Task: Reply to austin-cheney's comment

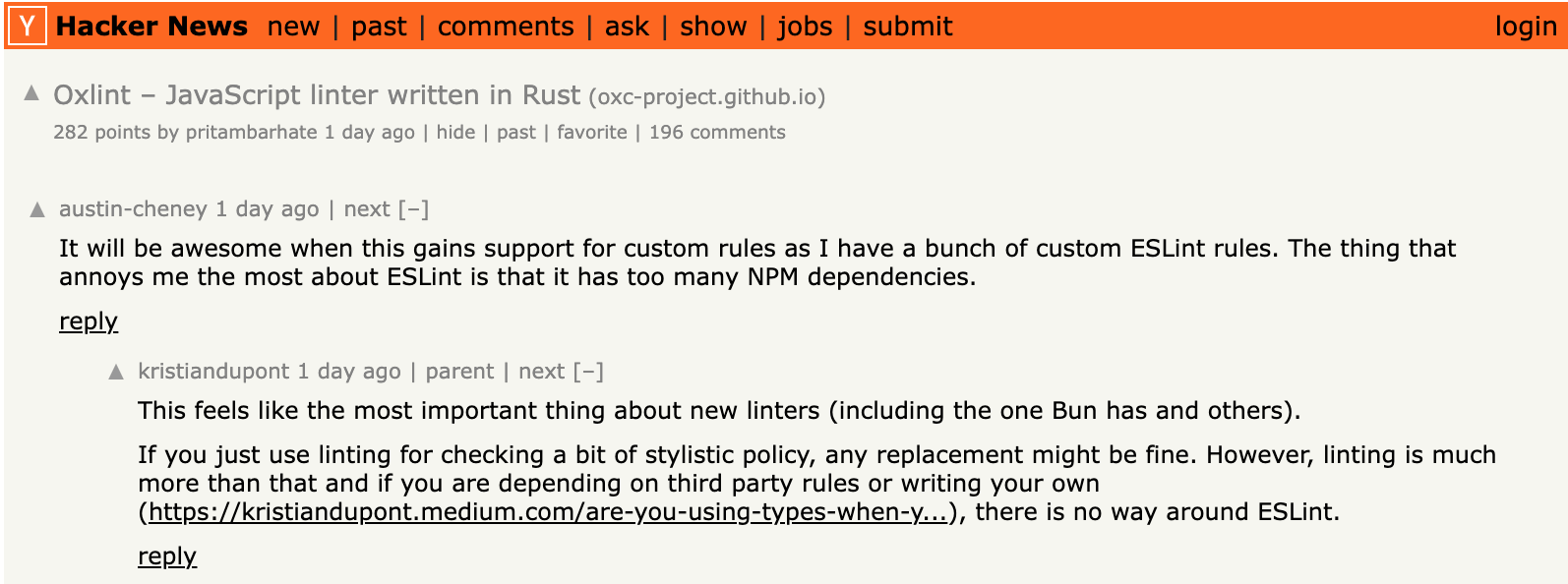Action: pos(89,321)
